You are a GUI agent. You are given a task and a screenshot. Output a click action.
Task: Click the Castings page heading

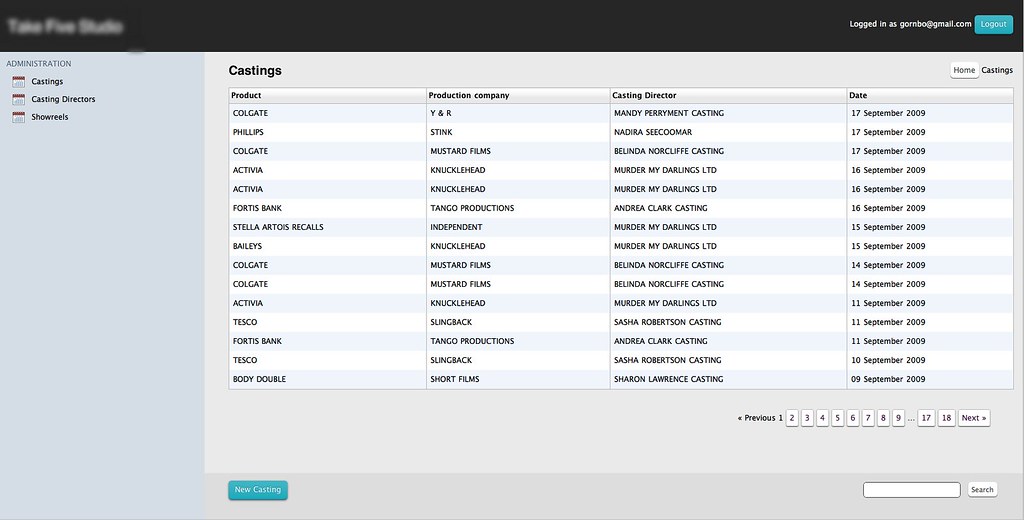255,71
